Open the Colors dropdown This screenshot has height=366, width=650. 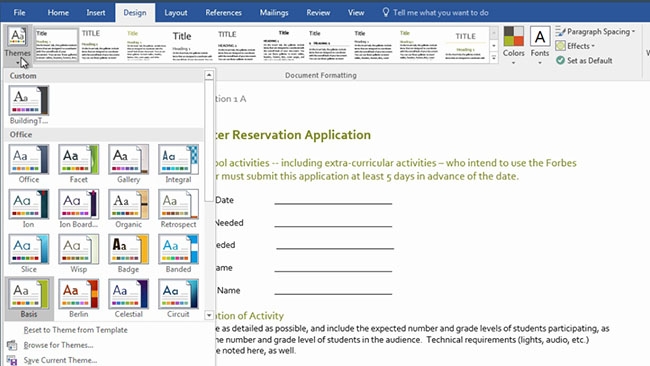[x=514, y=46]
